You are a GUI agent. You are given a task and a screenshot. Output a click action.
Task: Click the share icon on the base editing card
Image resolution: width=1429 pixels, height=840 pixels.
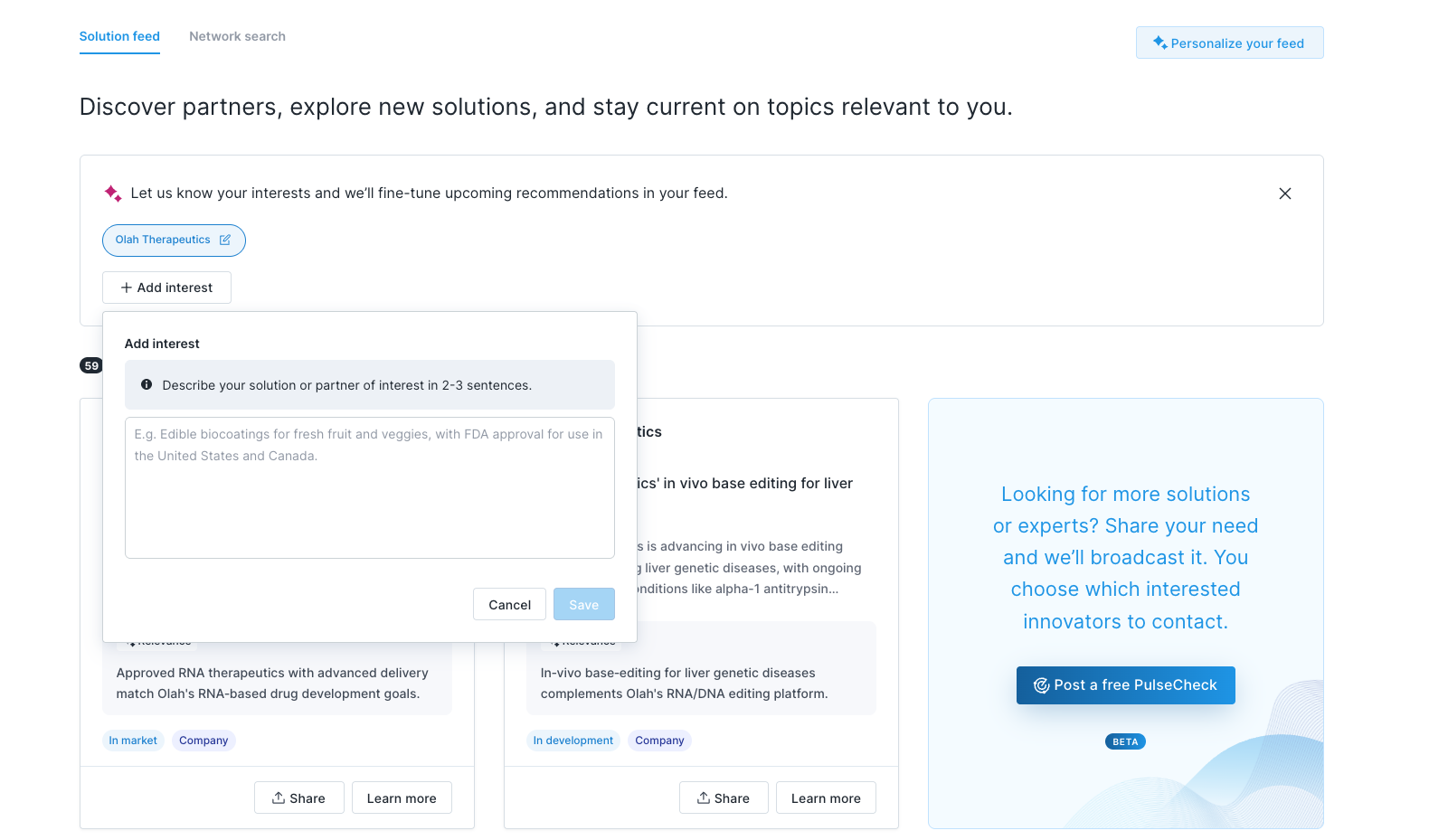coord(704,797)
